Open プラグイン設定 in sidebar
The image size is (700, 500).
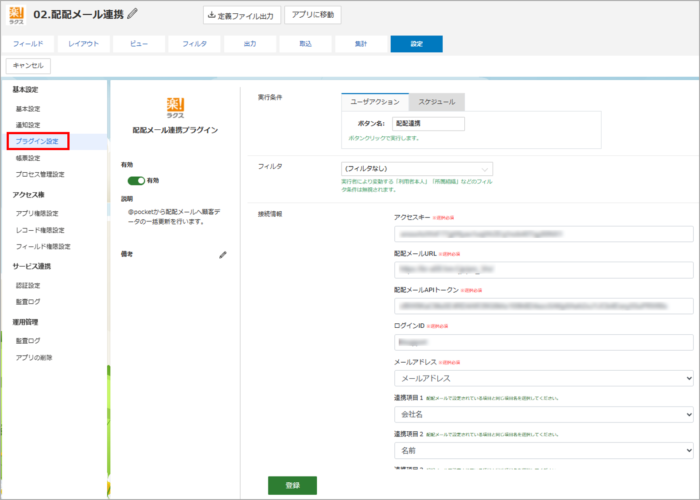pyautogui.click(x=38, y=141)
